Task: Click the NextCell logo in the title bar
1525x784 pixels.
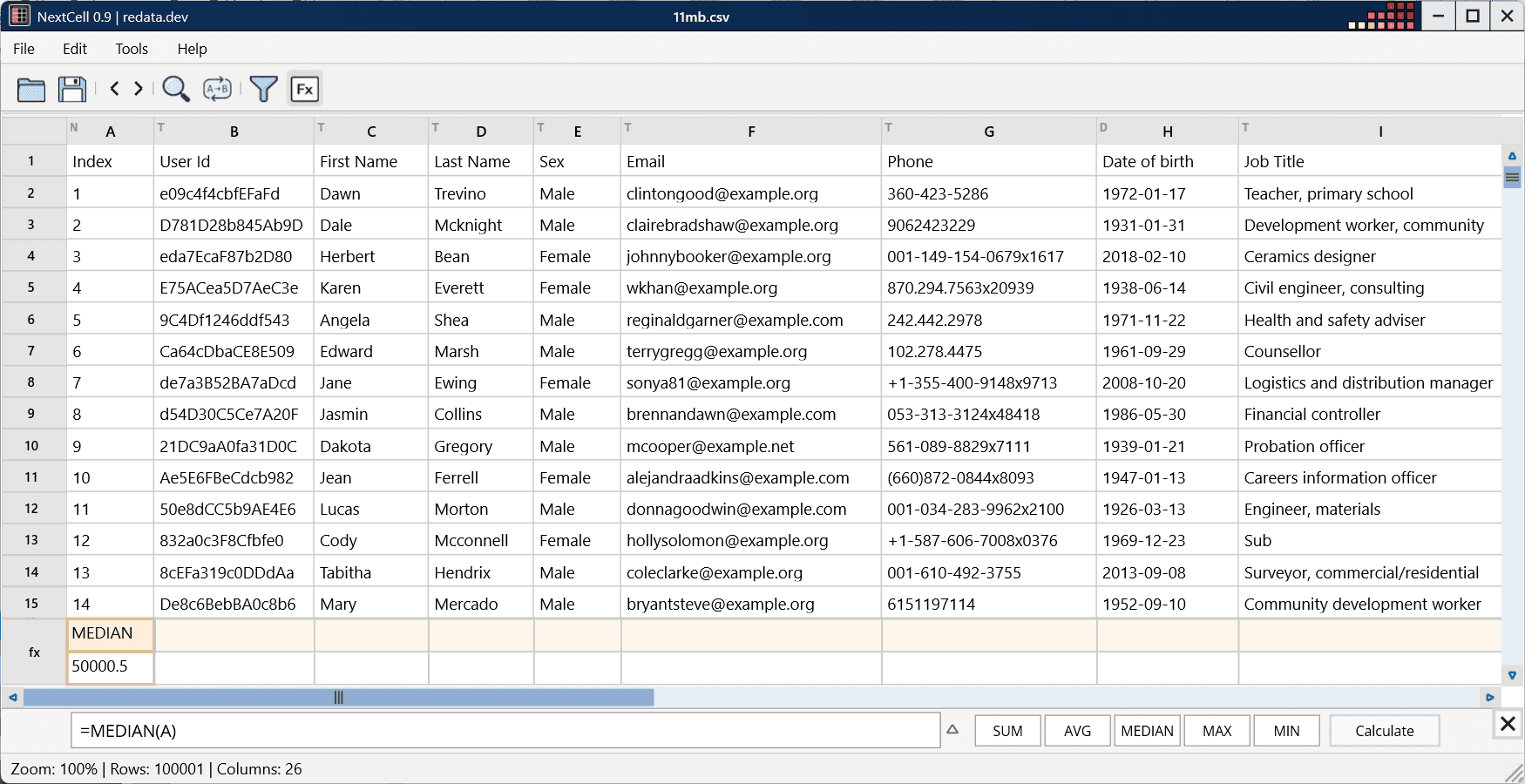Action: [x=18, y=15]
